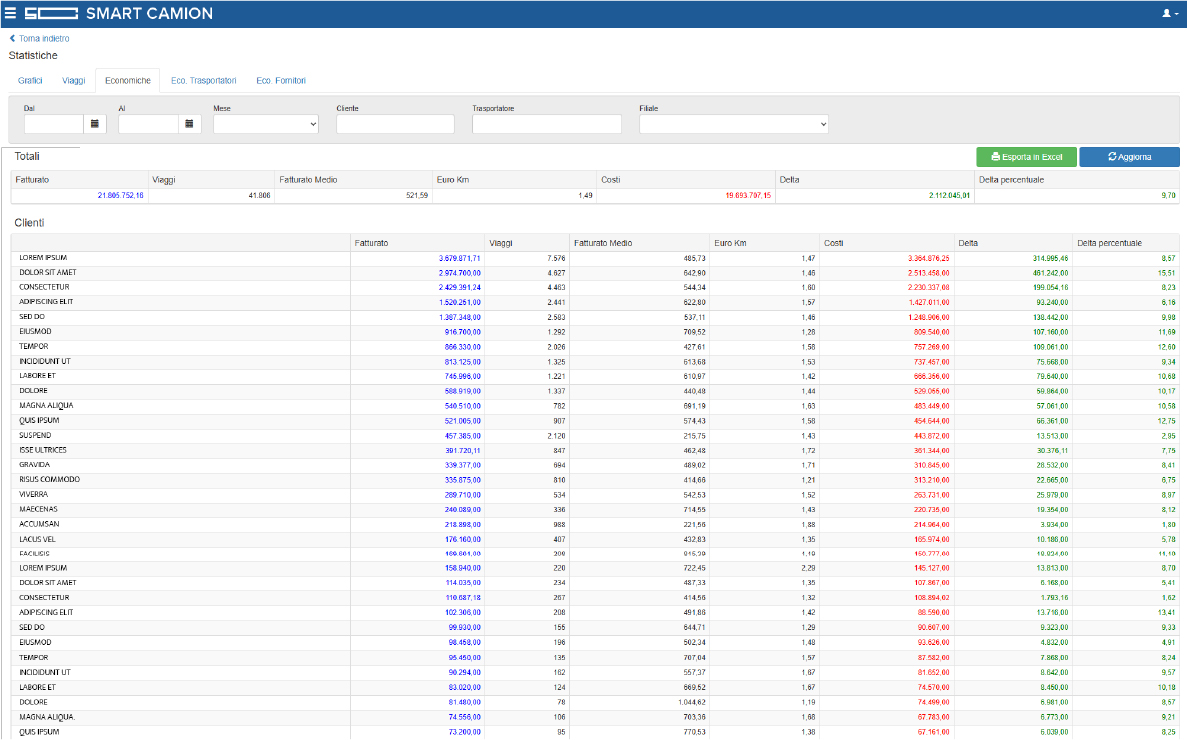Select the Economiche tab

click(x=127, y=80)
